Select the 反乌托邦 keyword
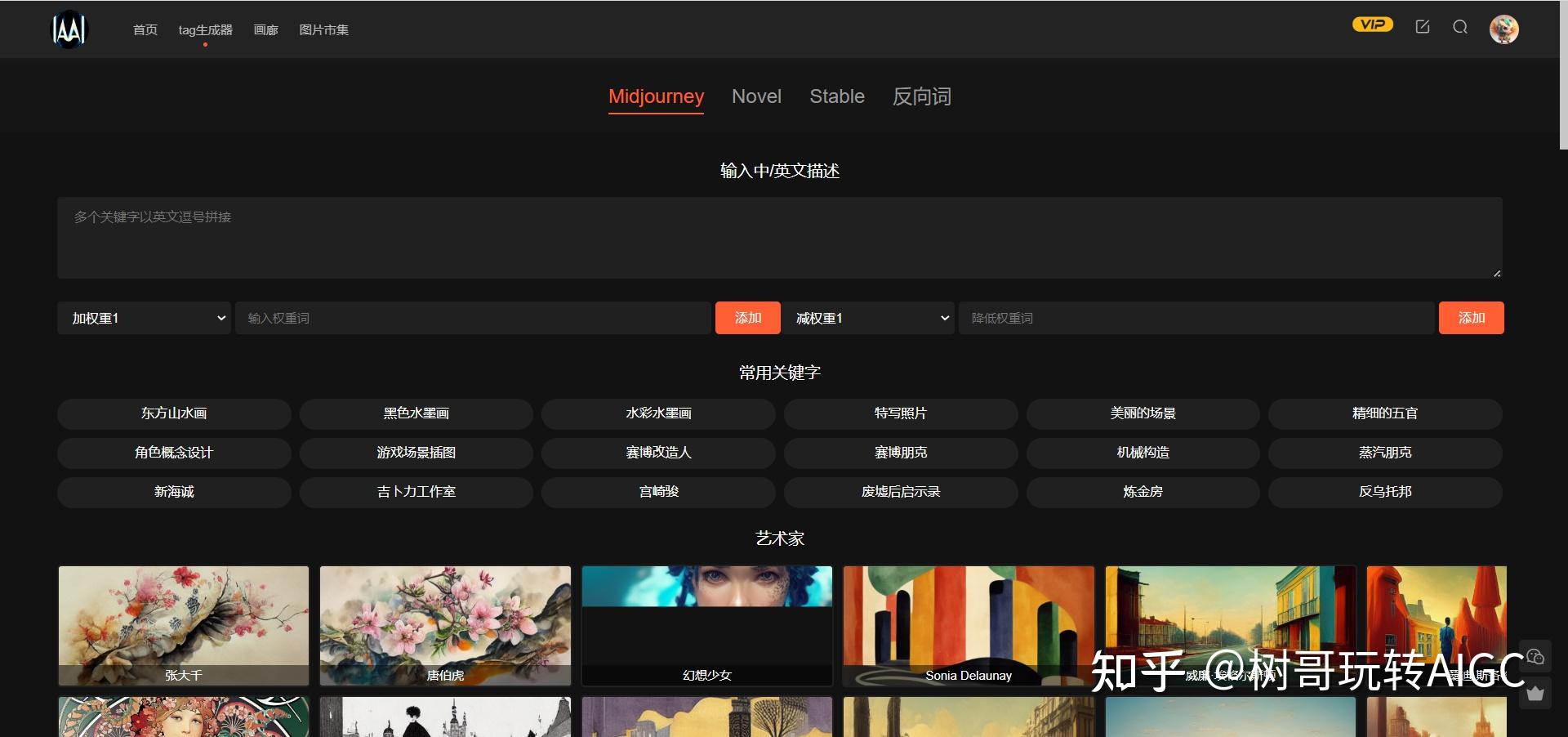This screenshot has width=1568, height=737. (x=1385, y=492)
